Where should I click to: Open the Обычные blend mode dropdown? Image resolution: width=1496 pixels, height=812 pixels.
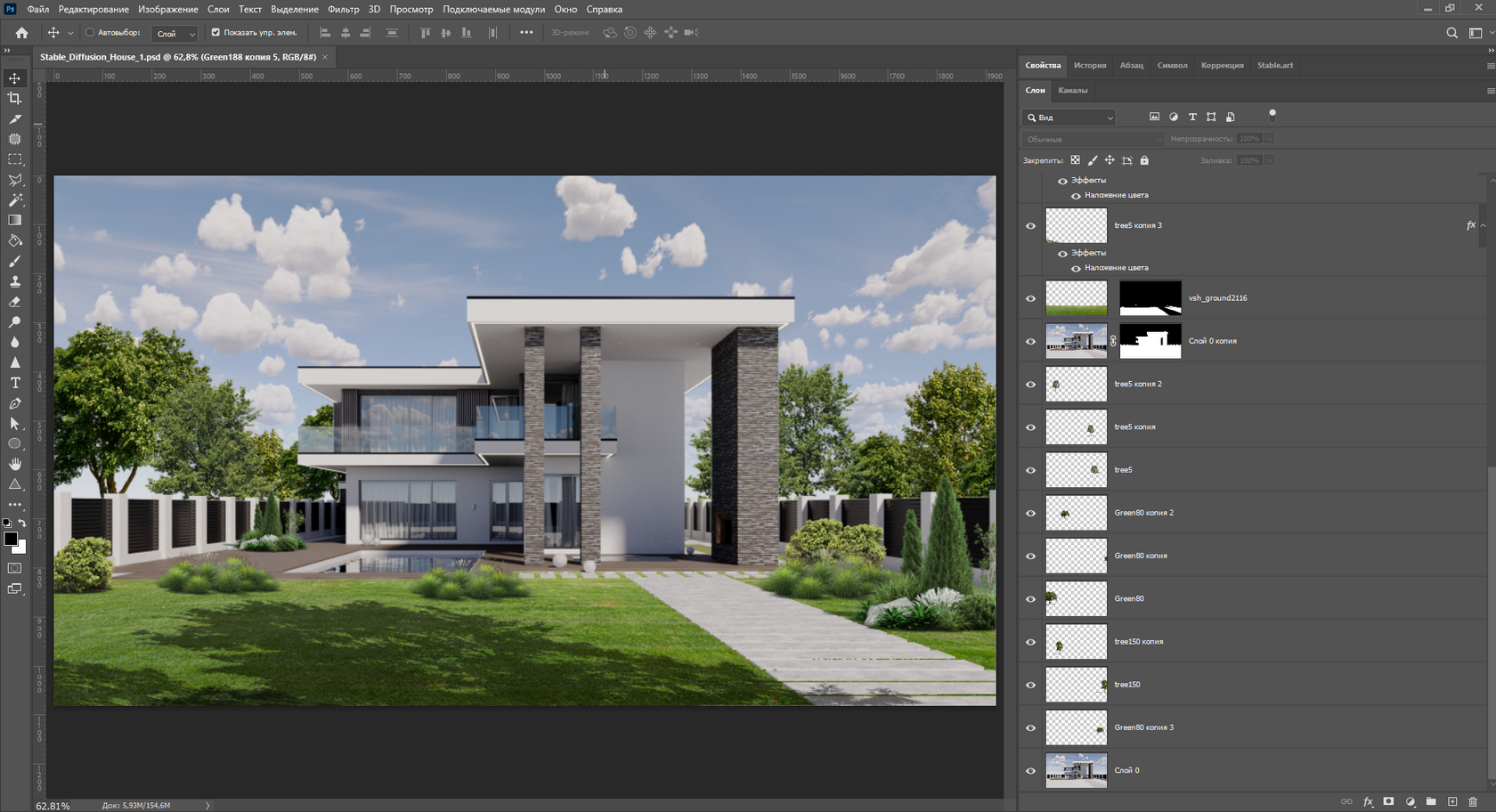(1094, 139)
